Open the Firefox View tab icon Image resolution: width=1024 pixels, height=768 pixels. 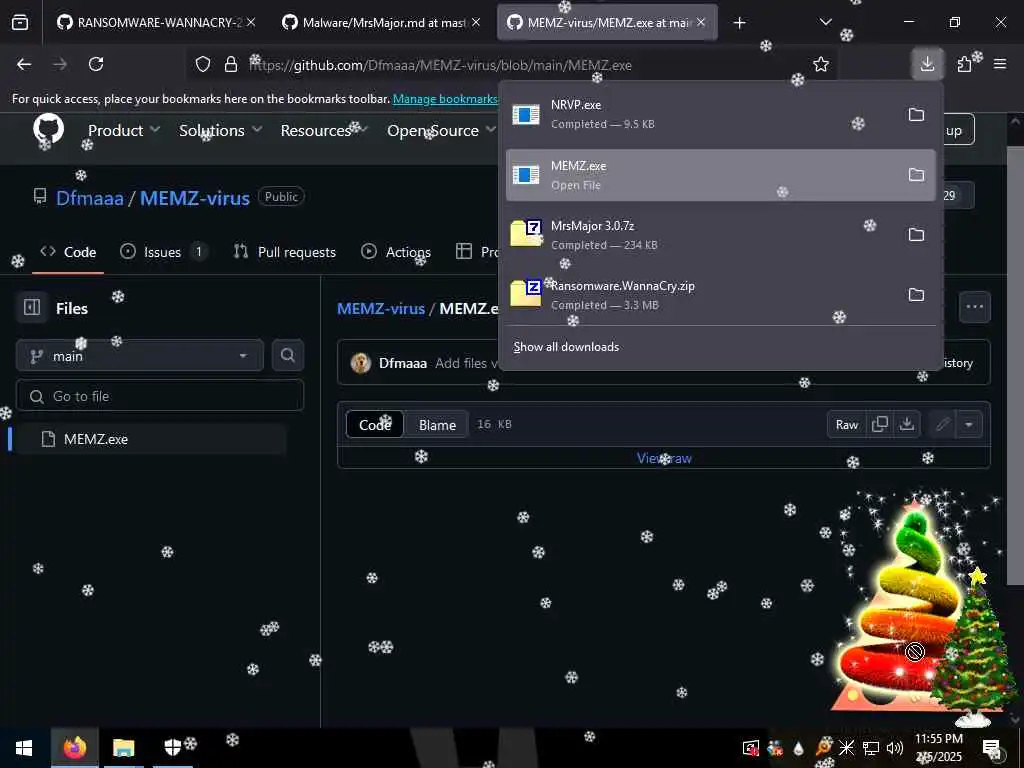(x=20, y=23)
